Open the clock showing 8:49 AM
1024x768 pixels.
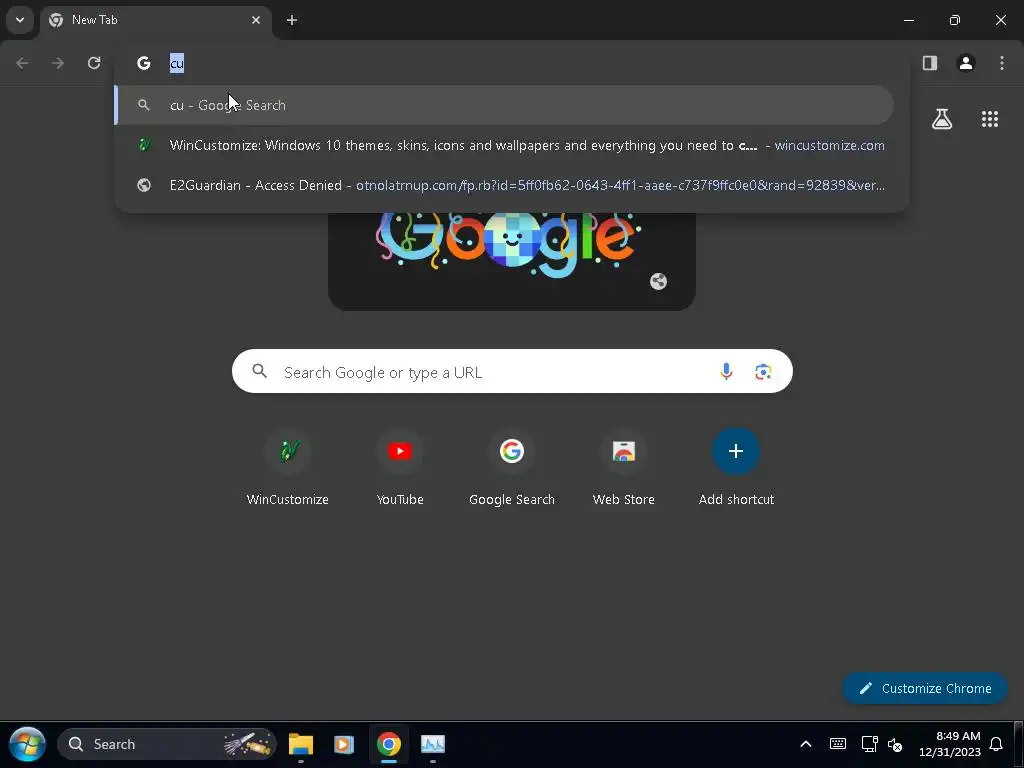[950, 744]
